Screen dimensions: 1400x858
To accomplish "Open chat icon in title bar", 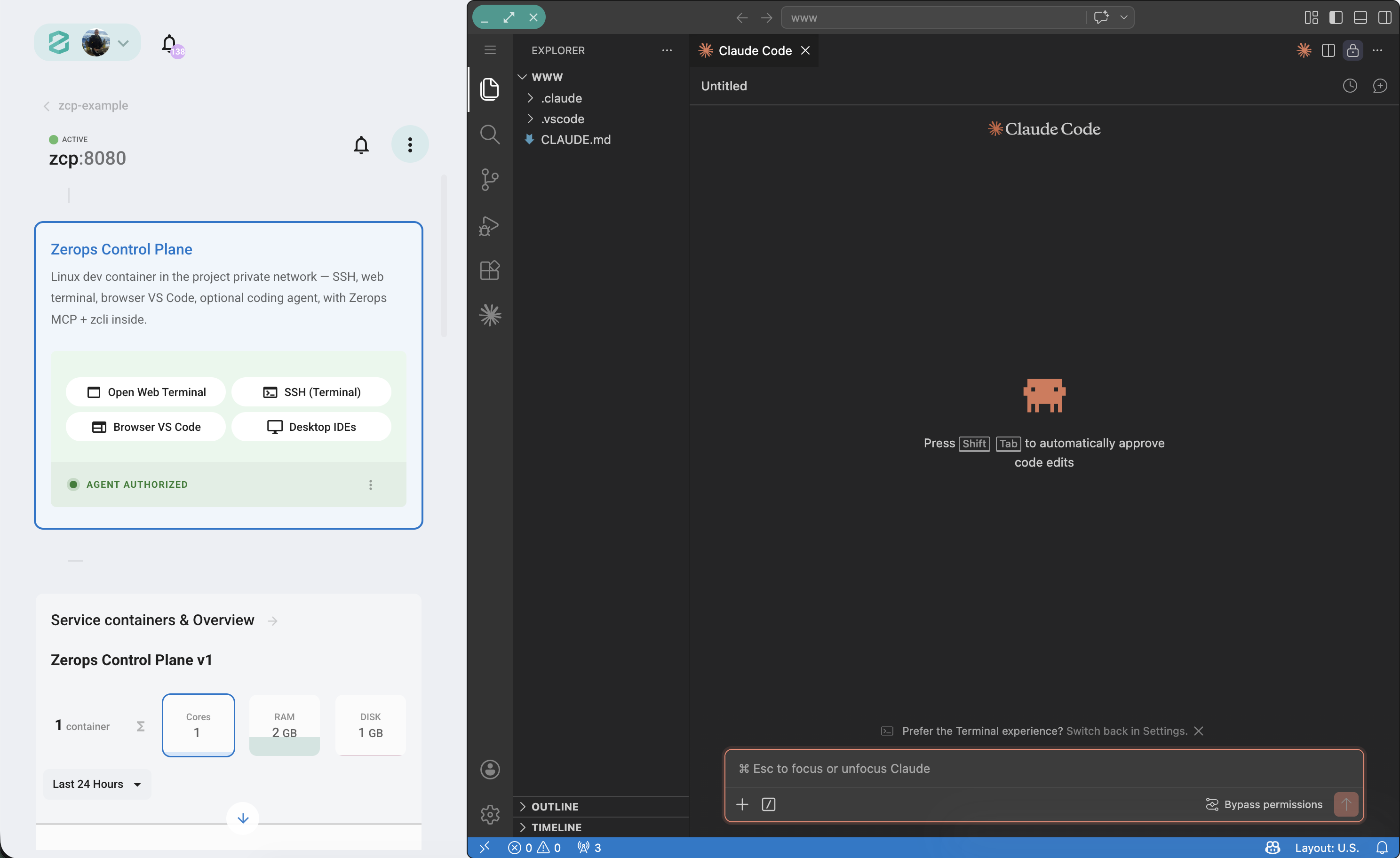I will click(x=1101, y=17).
